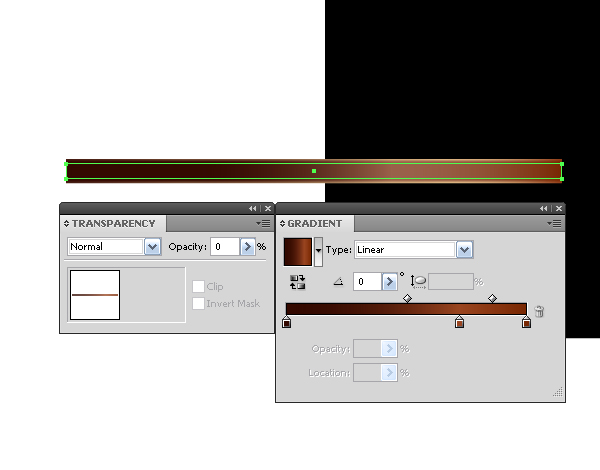Open the gradient angle value dropdown arrow

coord(389,282)
